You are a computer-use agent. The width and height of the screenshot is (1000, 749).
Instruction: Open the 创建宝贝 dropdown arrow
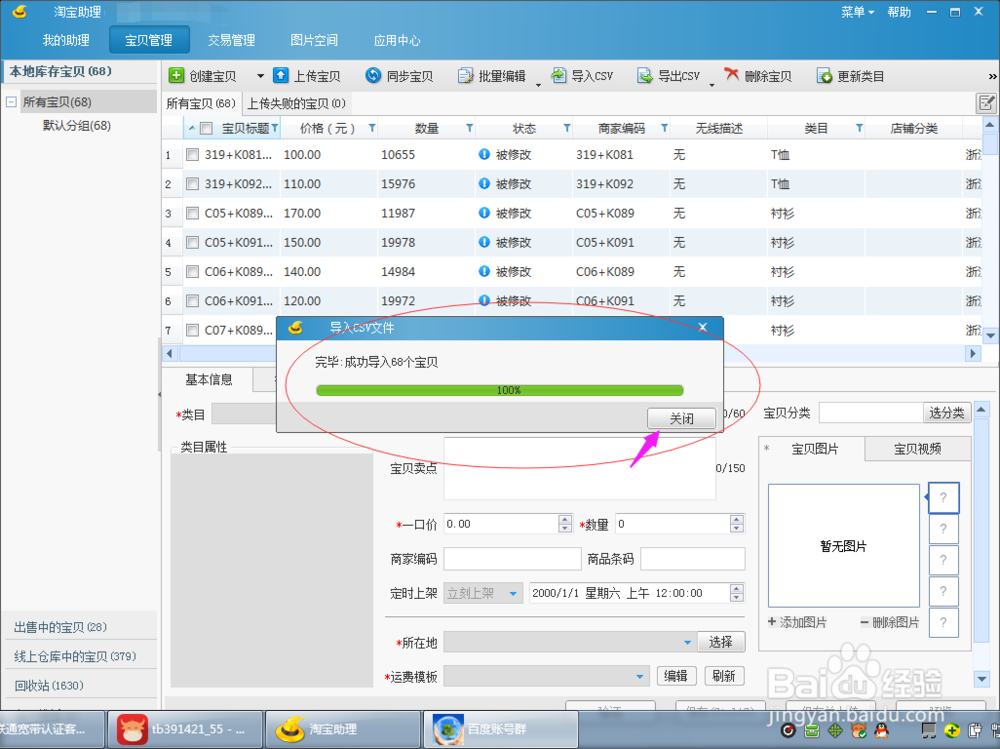click(260, 76)
